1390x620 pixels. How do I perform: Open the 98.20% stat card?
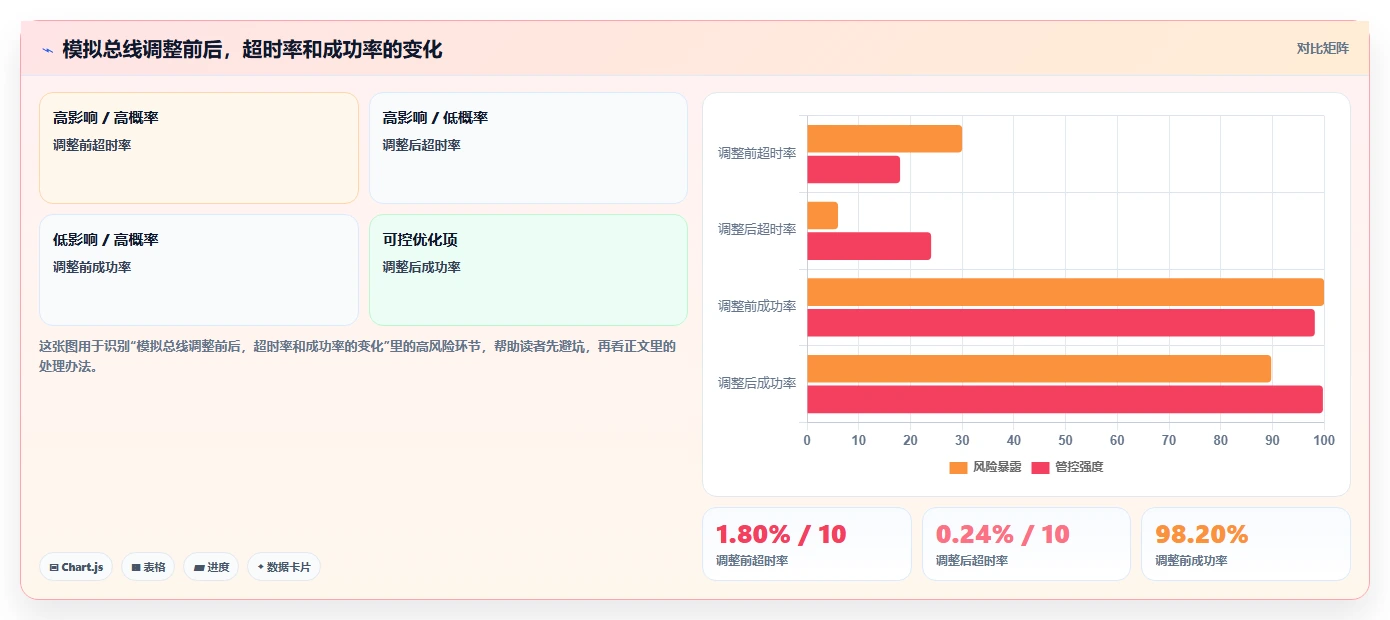click(1246, 544)
